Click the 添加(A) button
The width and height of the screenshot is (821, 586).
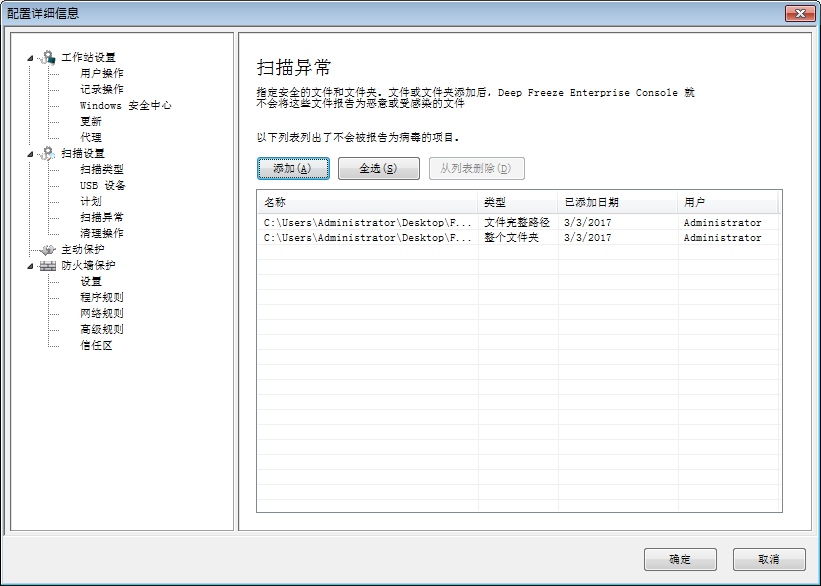tap(293, 168)
